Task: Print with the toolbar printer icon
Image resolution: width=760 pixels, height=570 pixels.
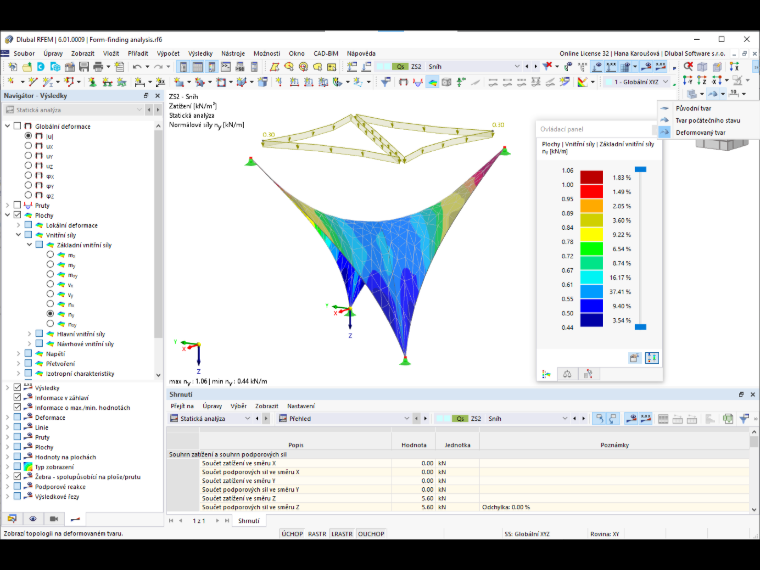Action: point(98,67)
